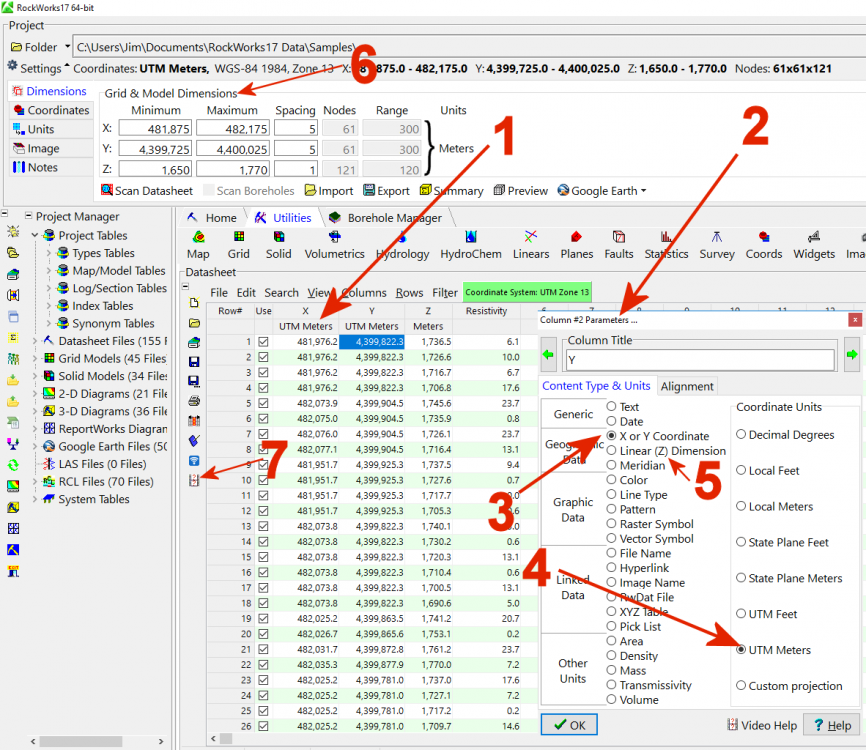Click the Export dimensions button
Screen dimensions: 866x750
pos(386,191)
